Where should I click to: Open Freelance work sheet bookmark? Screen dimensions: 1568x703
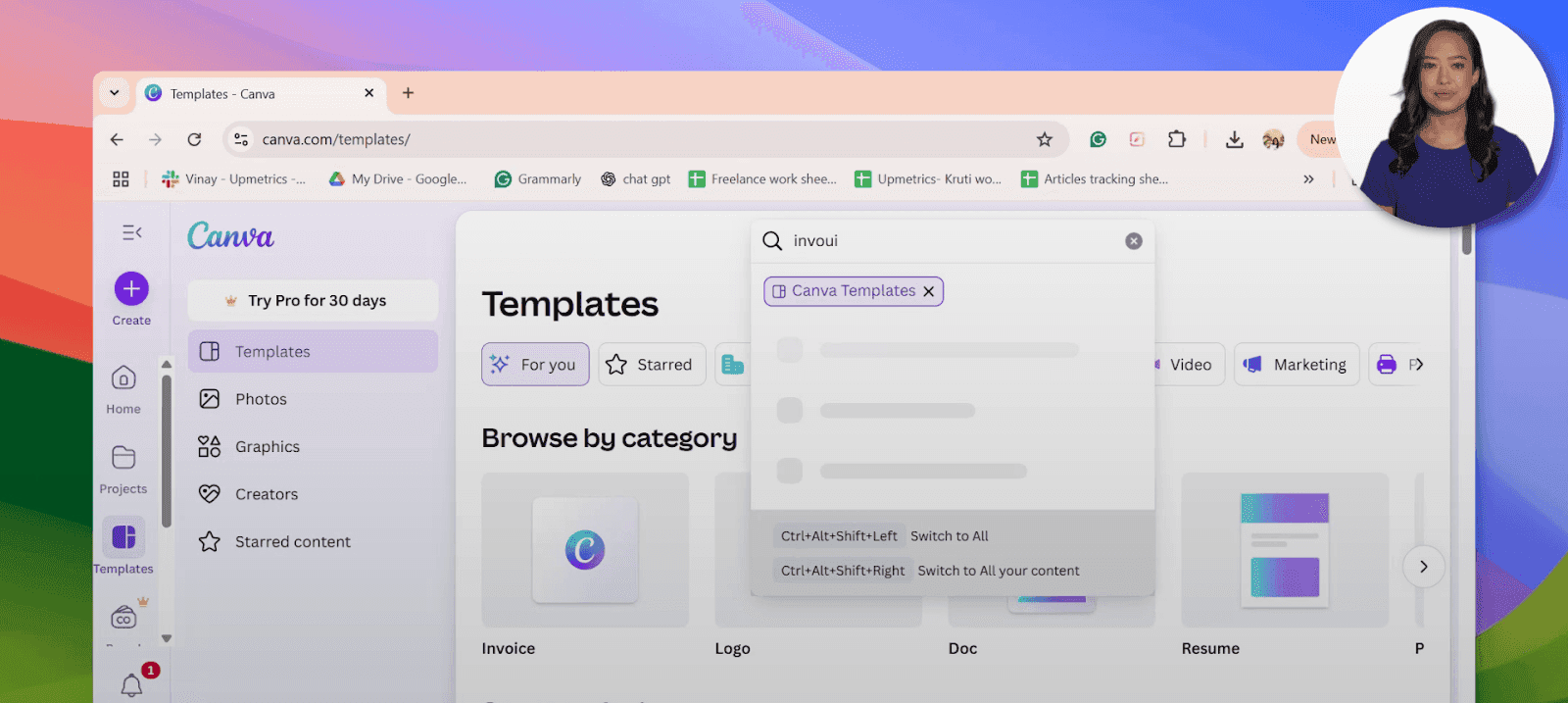point(762,178)
